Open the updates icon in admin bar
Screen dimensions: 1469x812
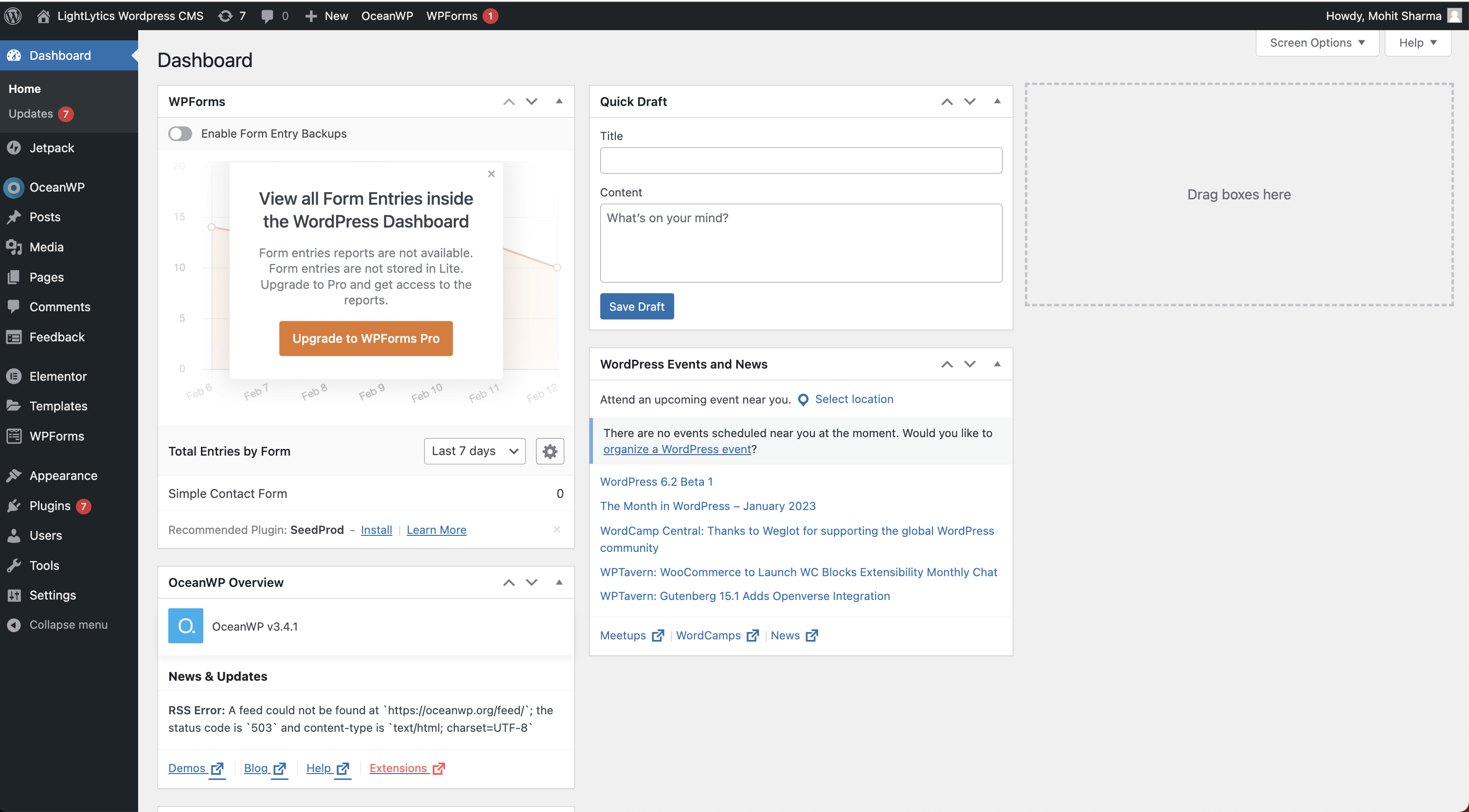pyautogui.click(x=225, y=16)
